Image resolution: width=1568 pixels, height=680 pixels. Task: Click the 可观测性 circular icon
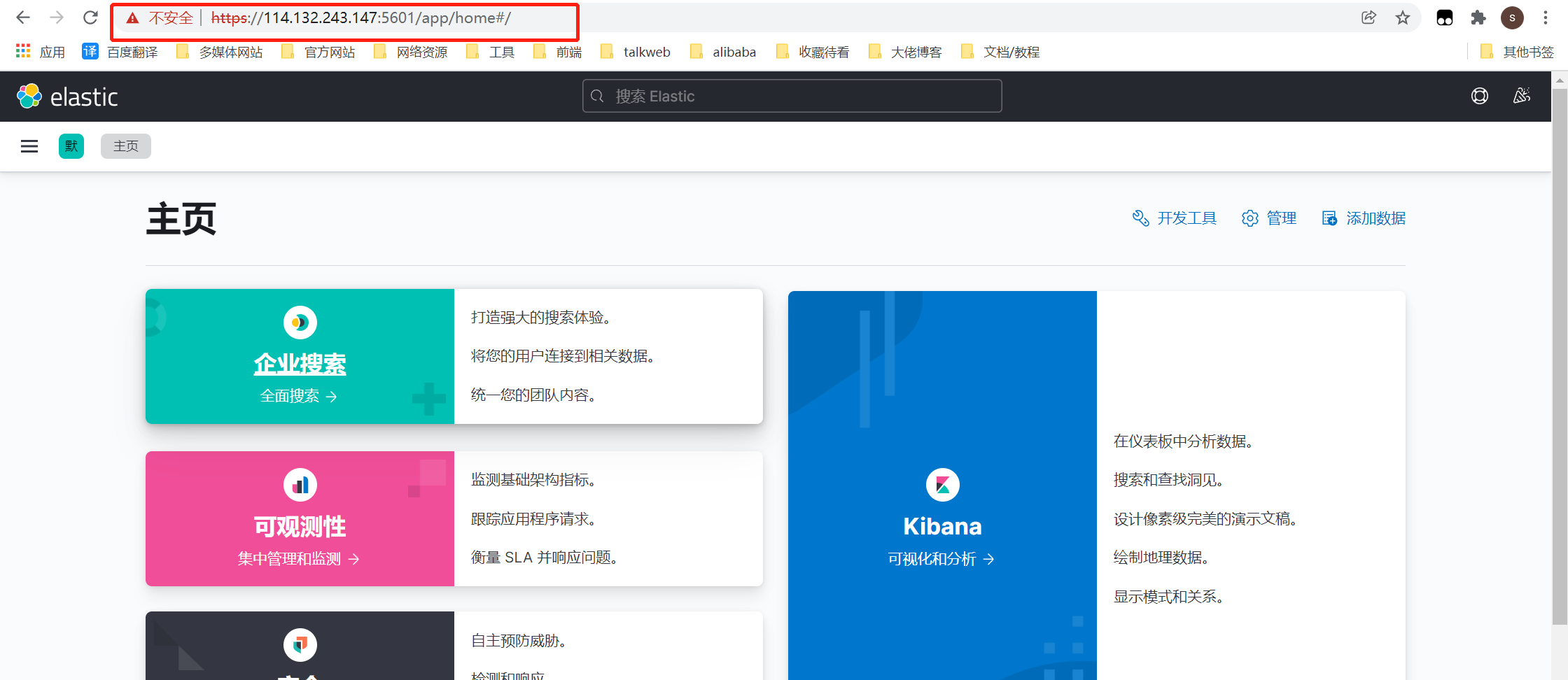pyautogui.click(x=300, y=485)
